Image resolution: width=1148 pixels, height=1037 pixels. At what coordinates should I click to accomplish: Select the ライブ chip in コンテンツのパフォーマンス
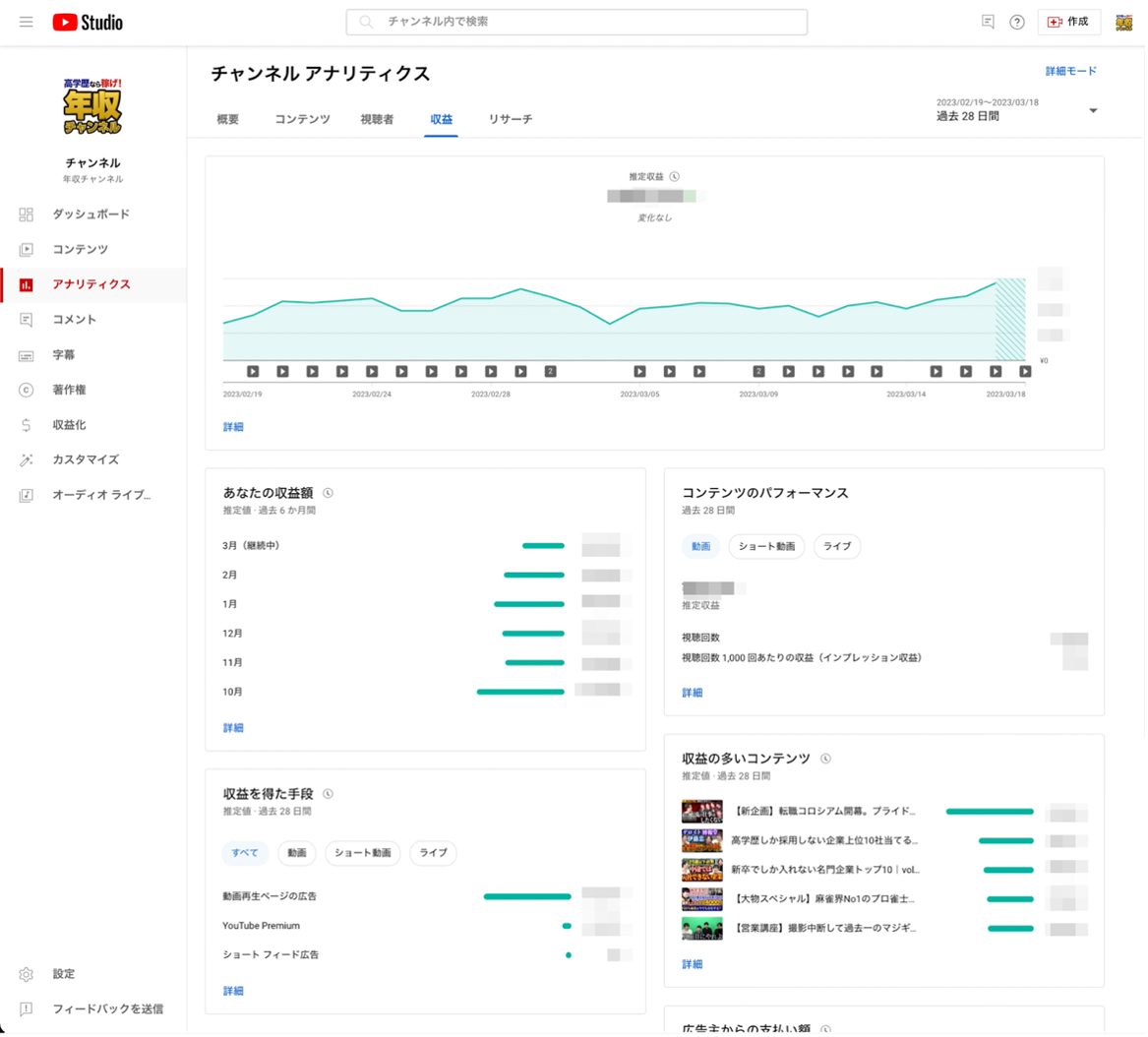click(837, 547)
